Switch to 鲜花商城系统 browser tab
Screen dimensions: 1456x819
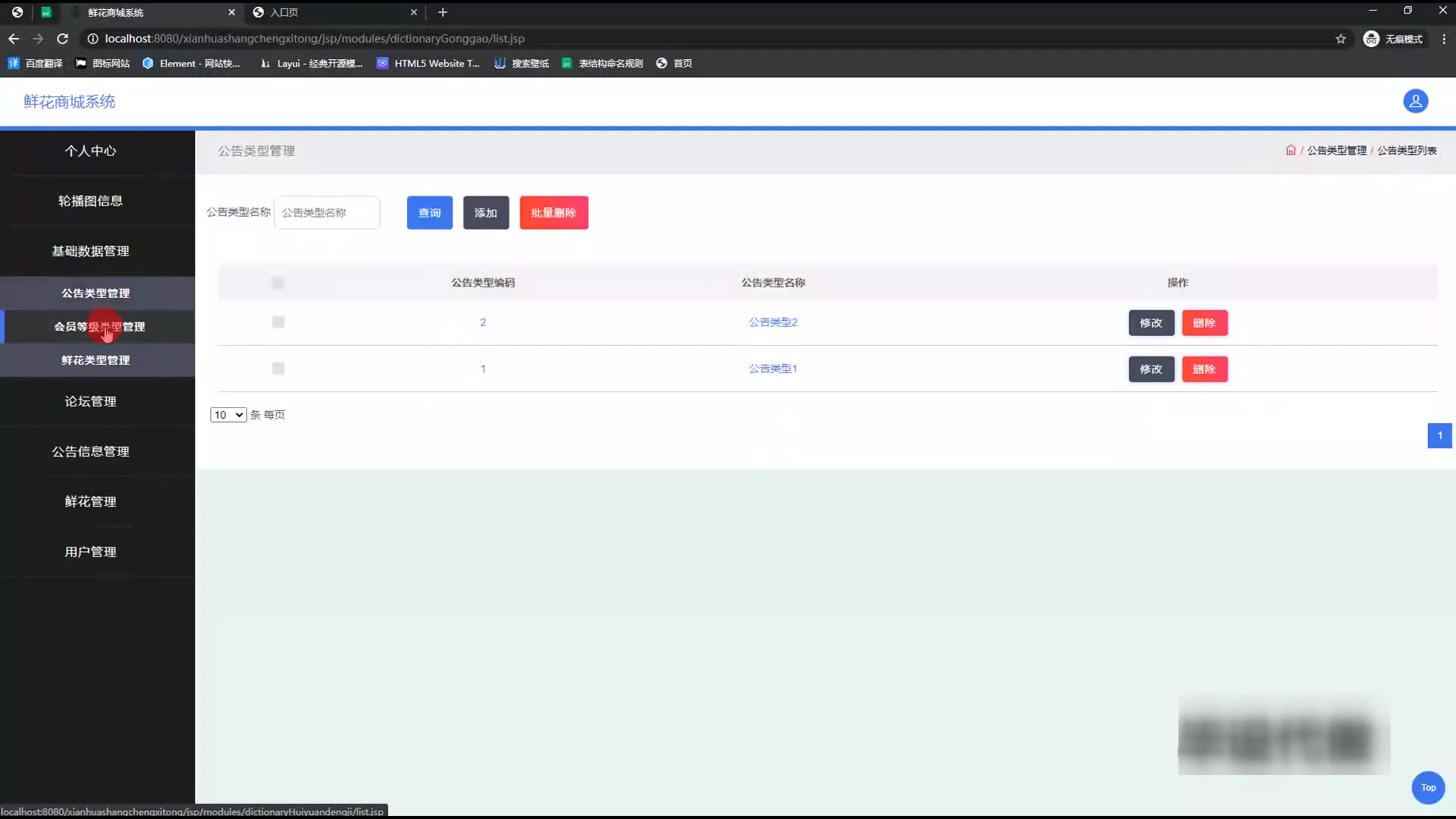(152, 12)
